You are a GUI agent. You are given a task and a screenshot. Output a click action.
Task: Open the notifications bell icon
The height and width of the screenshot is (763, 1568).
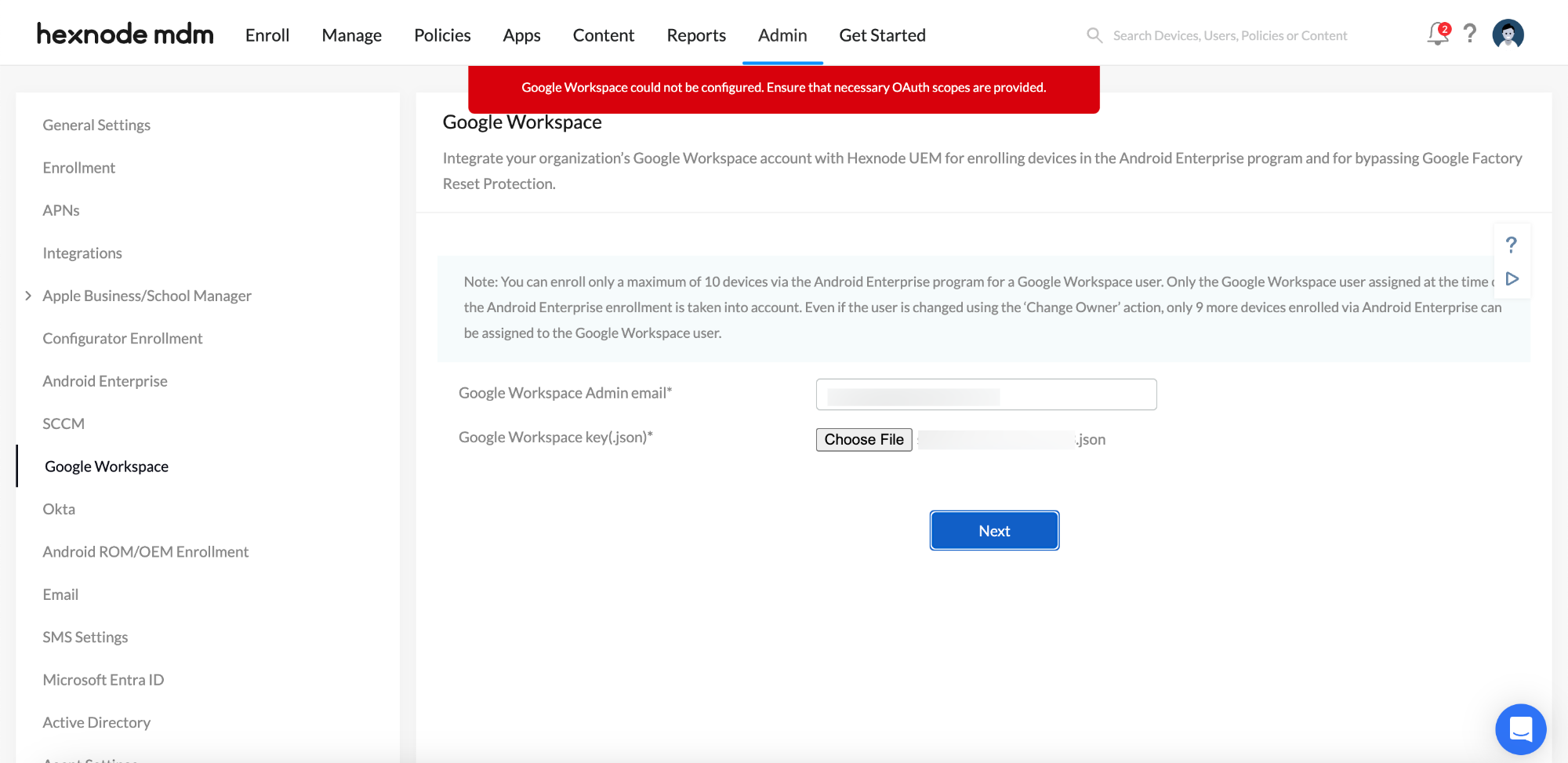pyautogui.click(x=1439, y=34)
